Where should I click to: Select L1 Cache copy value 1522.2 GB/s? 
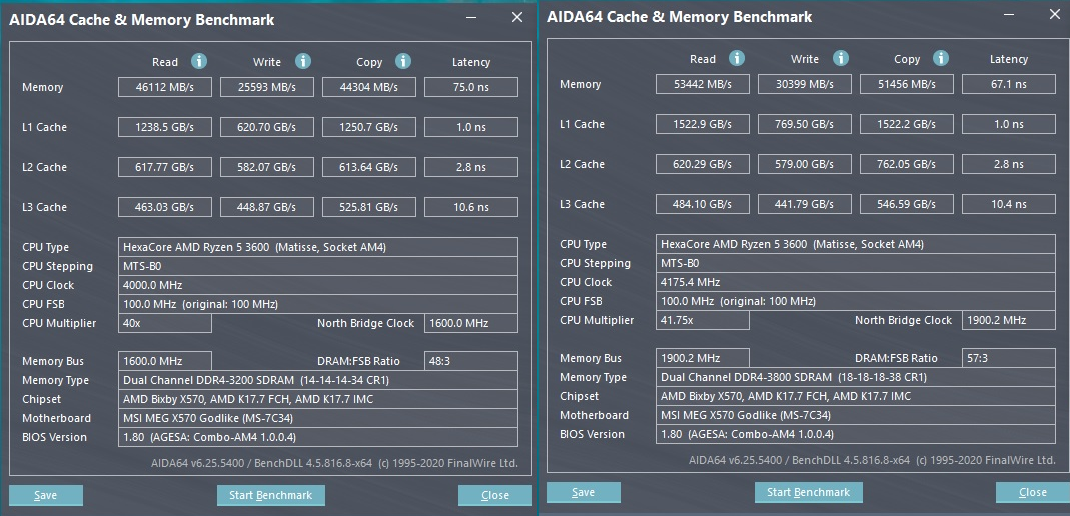point(907,124)
